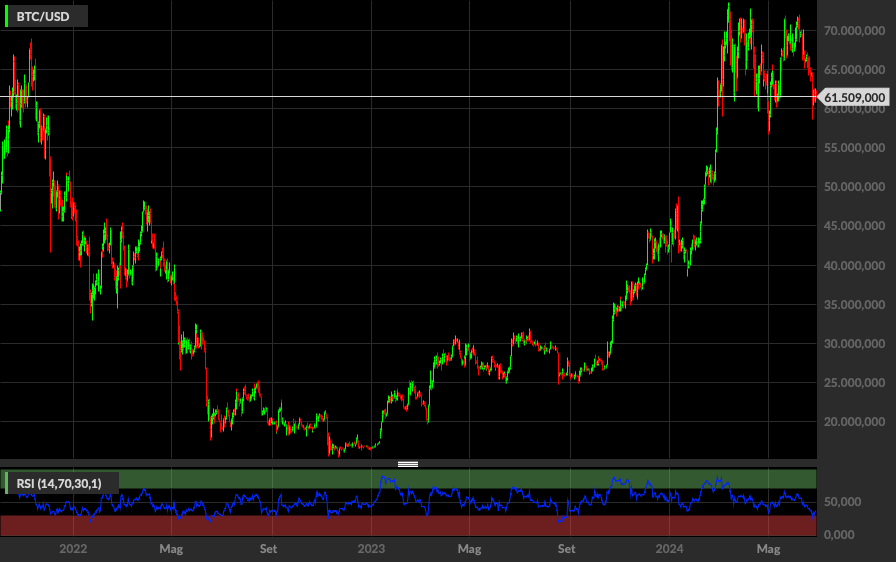Click the 2023 time axis label
The image size is (896, 562).
click(x=371, y=549)
